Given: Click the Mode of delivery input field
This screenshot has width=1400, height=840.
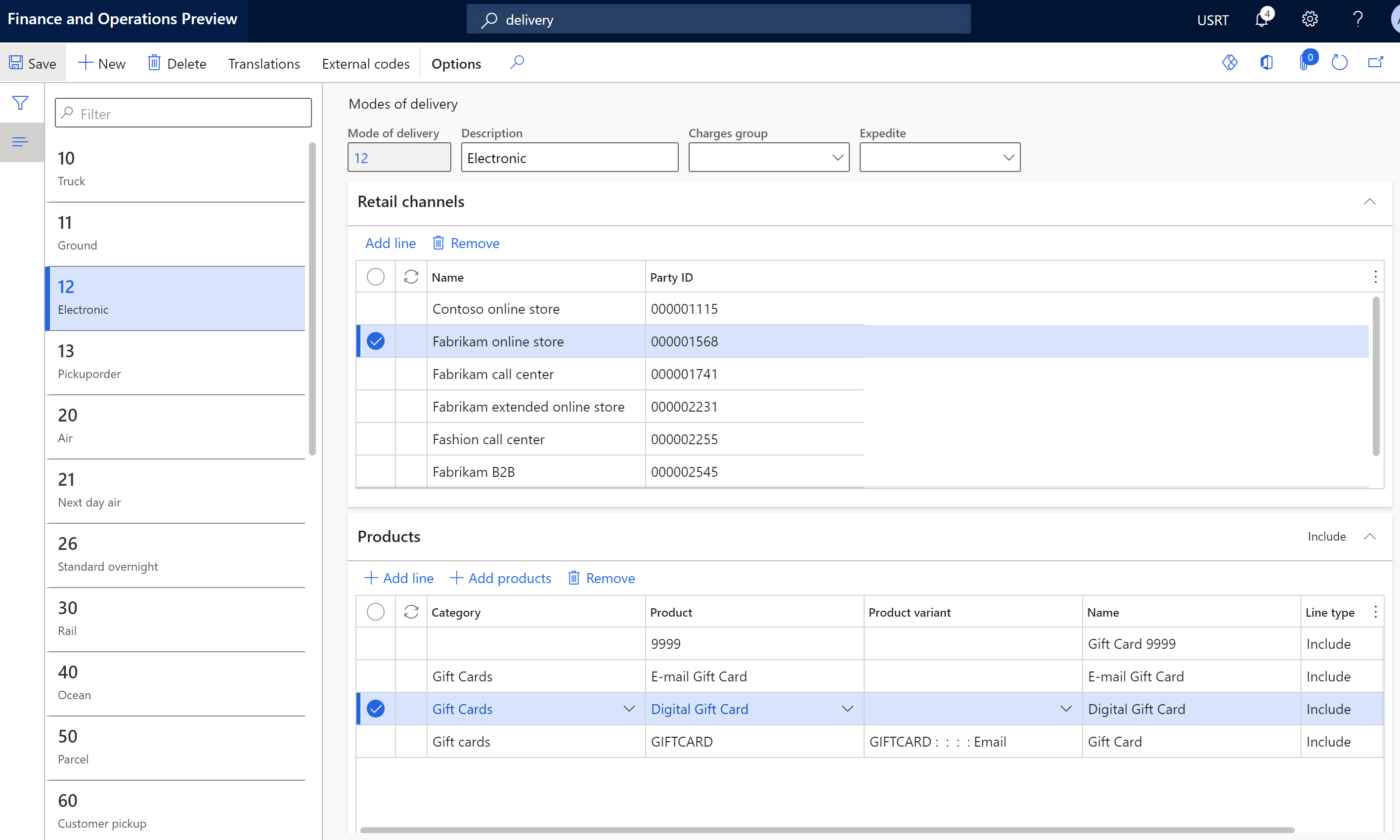Looking at the screenshot, I should pyautogui.click(x=400, y=157).
